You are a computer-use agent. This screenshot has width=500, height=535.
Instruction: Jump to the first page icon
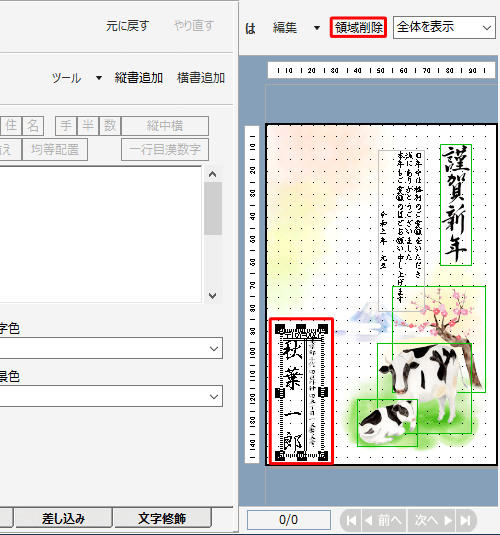(x=351, y=520)
